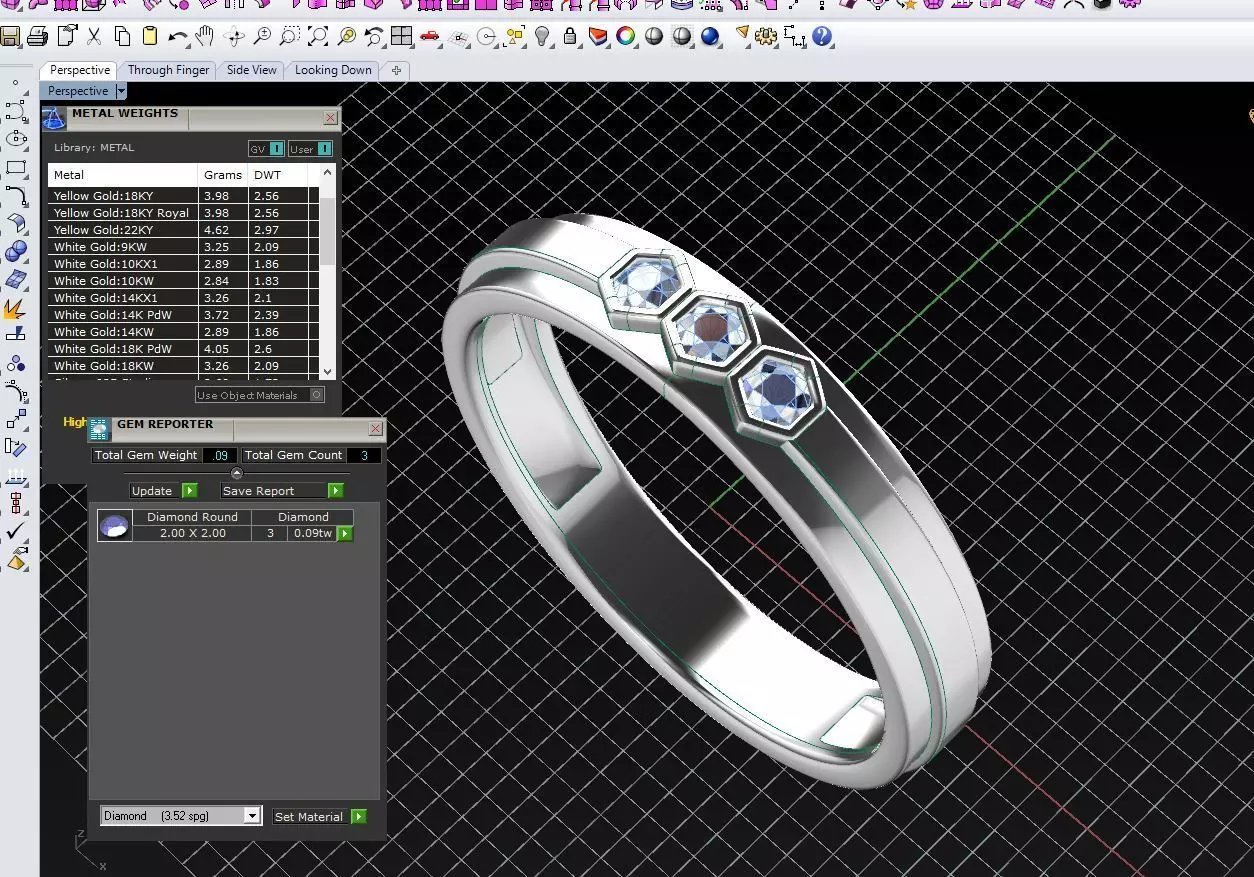The image size is (1254, 877).
Task: Select the White Gold:18K PdW row
Action: pyautogui.click(x=184, y=349)
